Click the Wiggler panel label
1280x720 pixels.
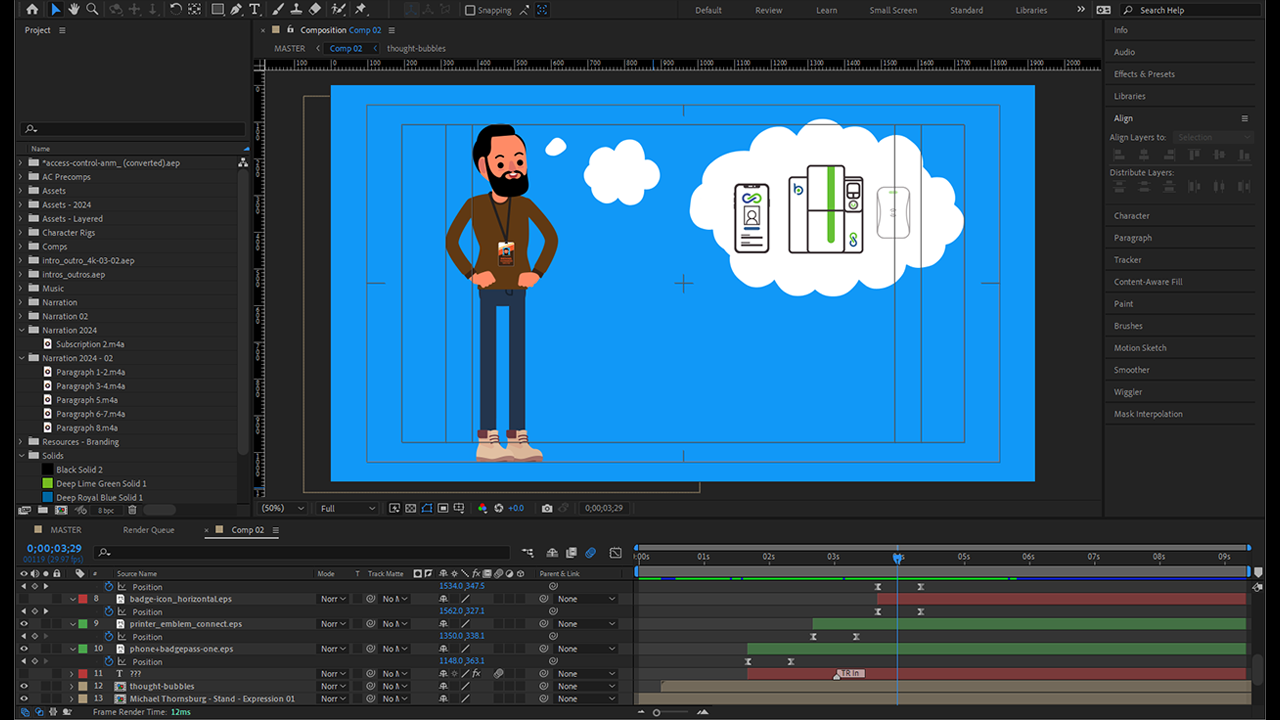pyautogui.click(x=1127, y=392)
